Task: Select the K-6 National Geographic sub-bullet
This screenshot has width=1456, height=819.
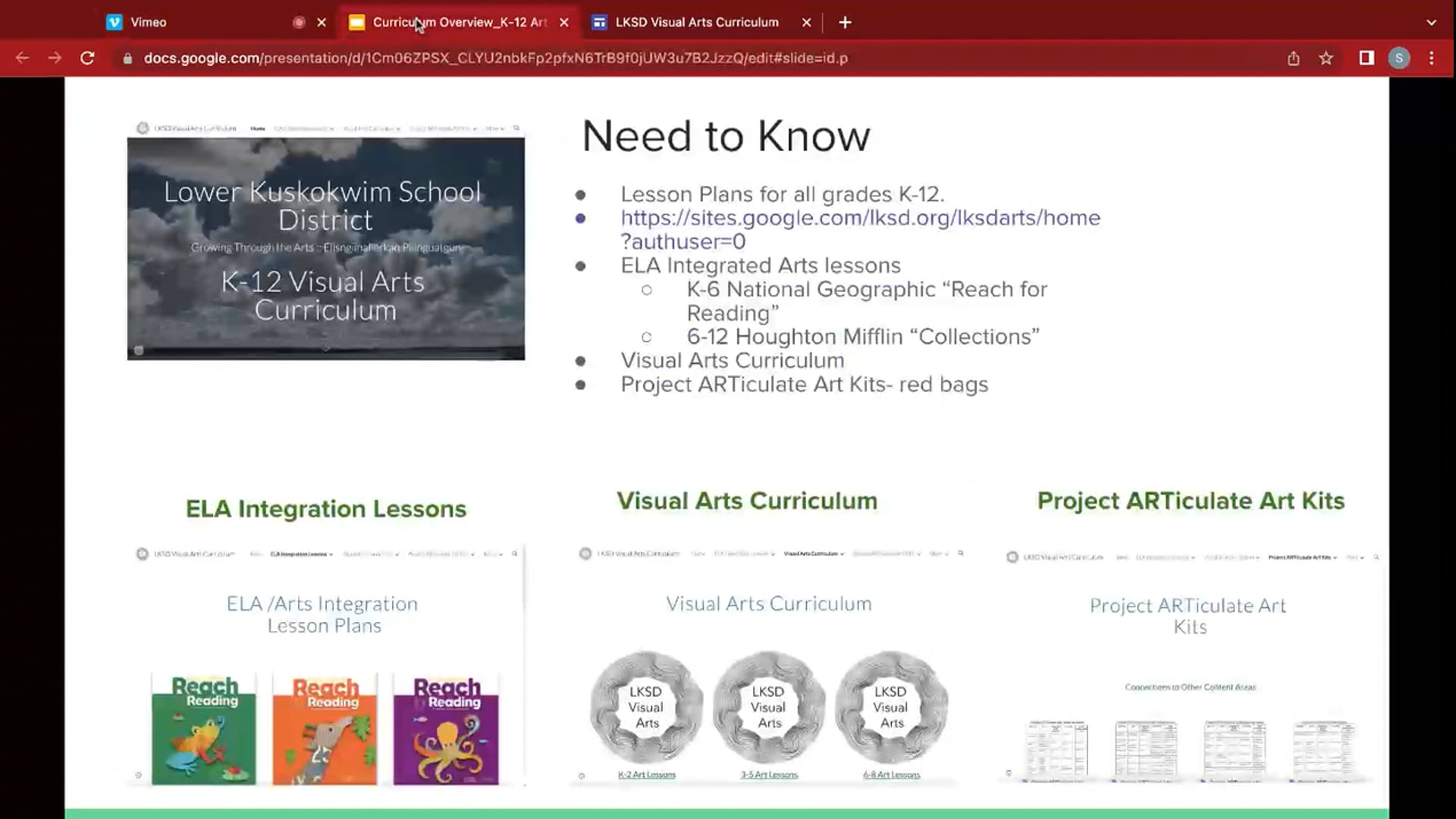Action: pos(867,301)
